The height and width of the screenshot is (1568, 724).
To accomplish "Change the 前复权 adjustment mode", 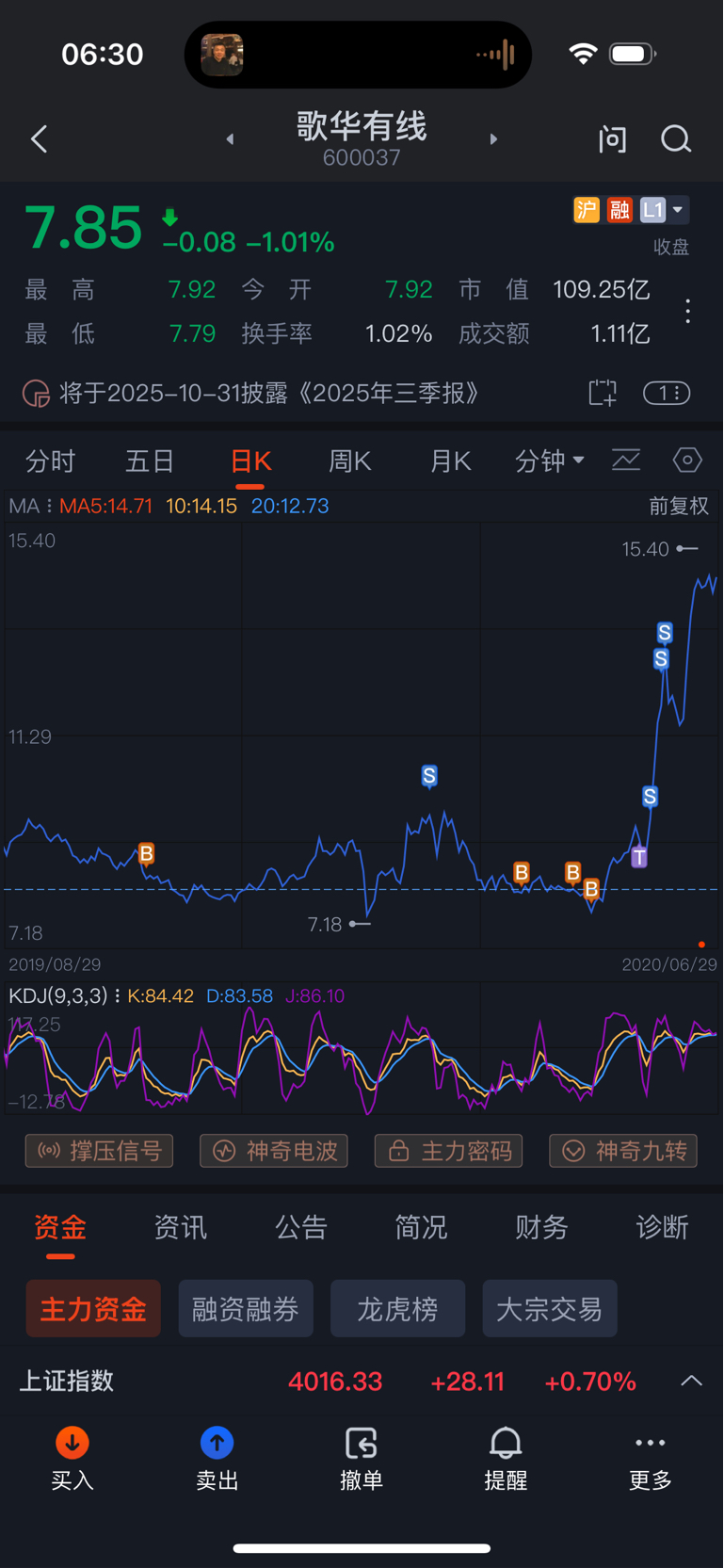I will [679, 507].
